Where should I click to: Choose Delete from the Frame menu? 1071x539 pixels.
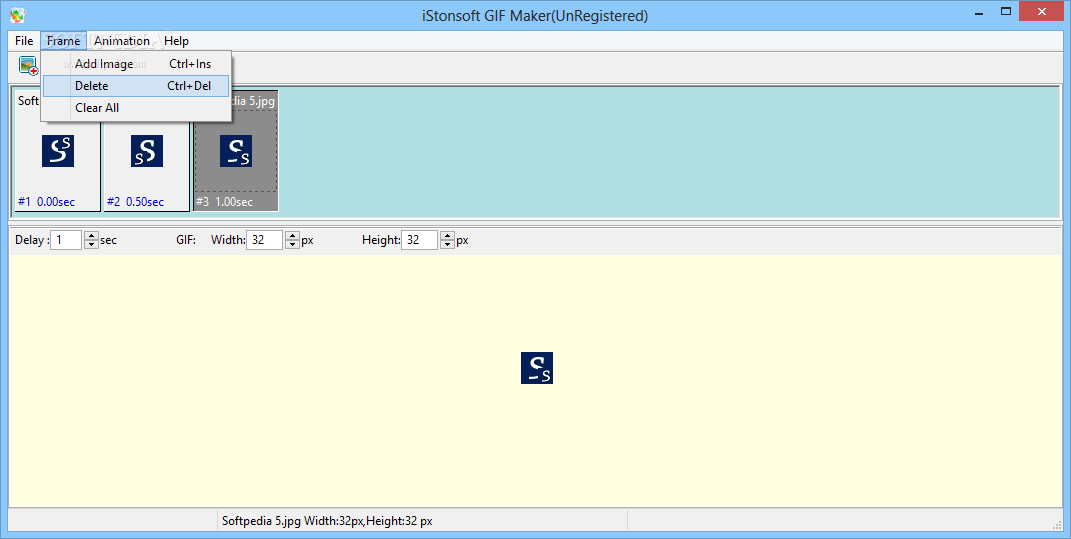(136, 85)
